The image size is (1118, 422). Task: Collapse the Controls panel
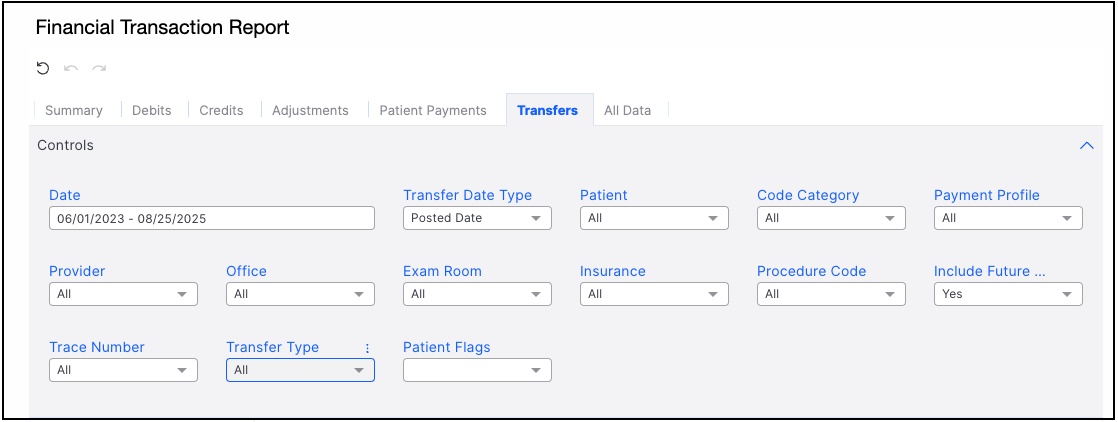coord(1087,146)
